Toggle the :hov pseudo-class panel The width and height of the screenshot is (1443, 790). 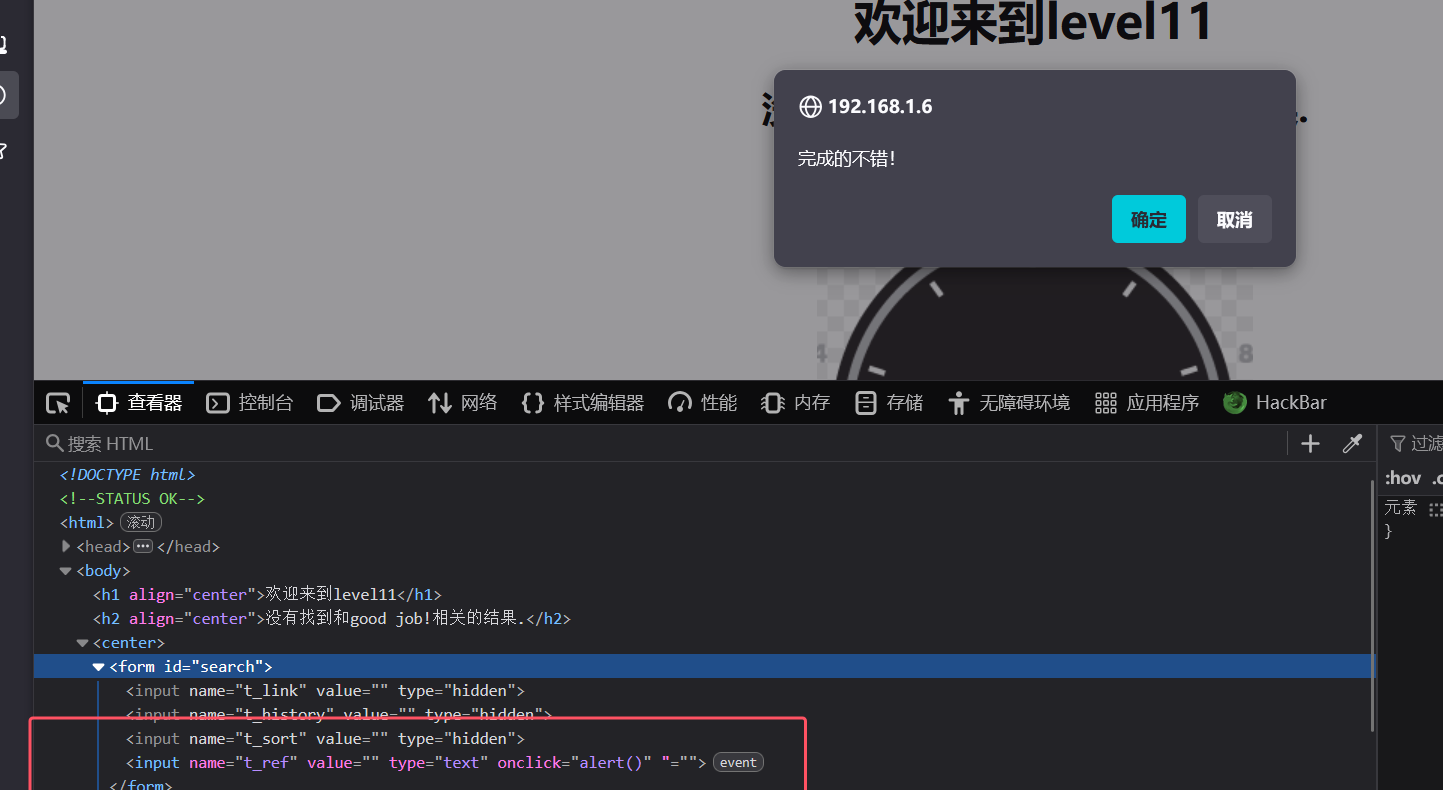(1402, 478)
